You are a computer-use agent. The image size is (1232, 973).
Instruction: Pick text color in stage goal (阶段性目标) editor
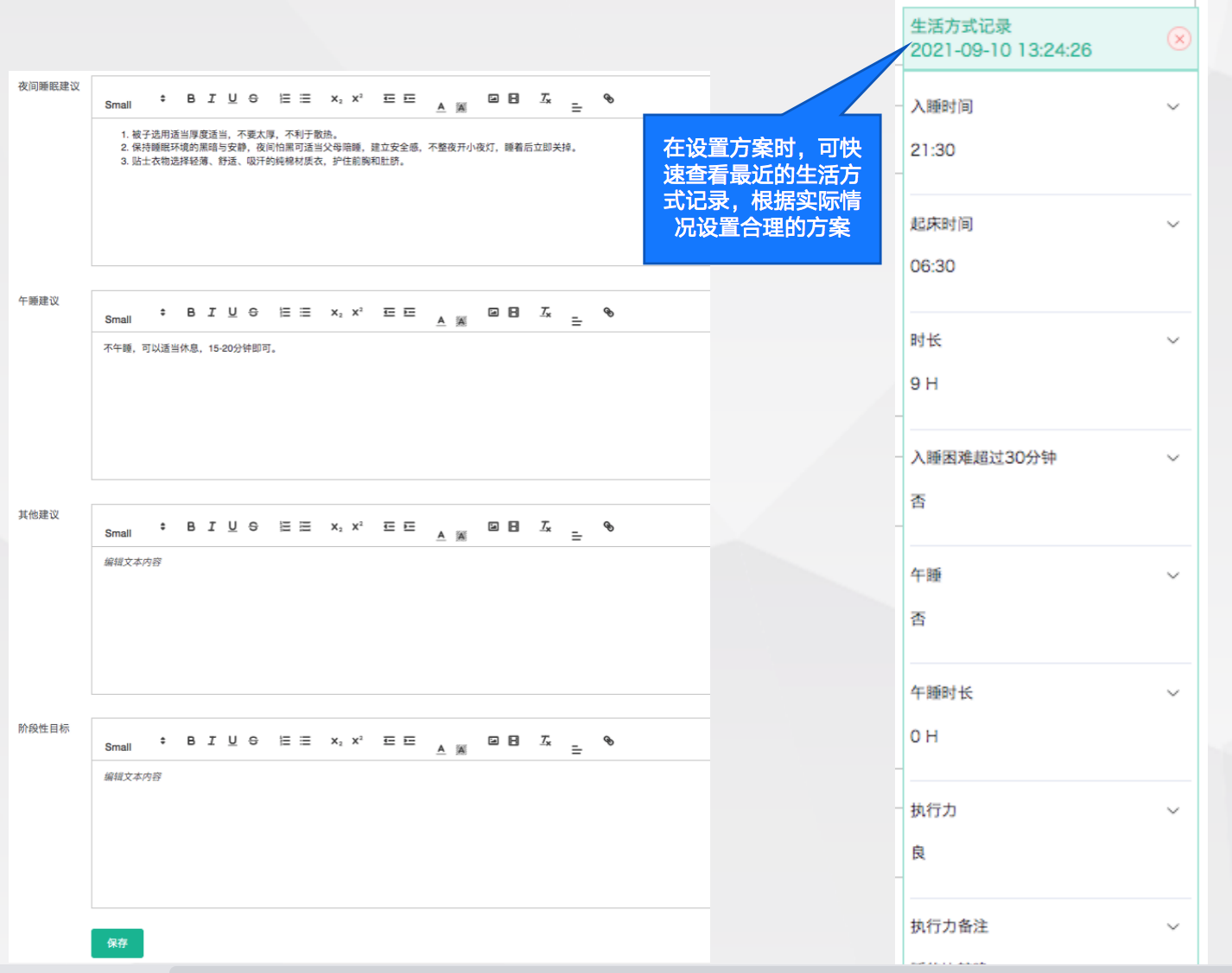click(441, 748)
